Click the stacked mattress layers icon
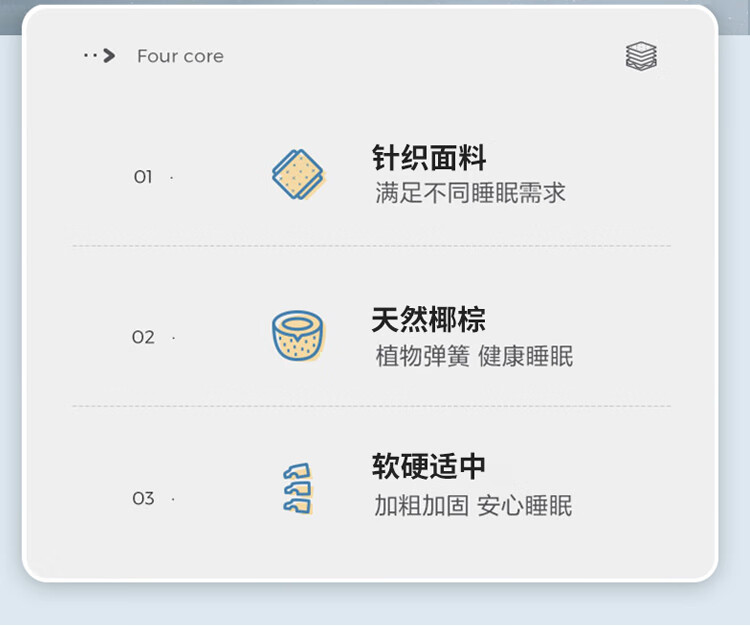750x626 pixels. click(641, 56)
